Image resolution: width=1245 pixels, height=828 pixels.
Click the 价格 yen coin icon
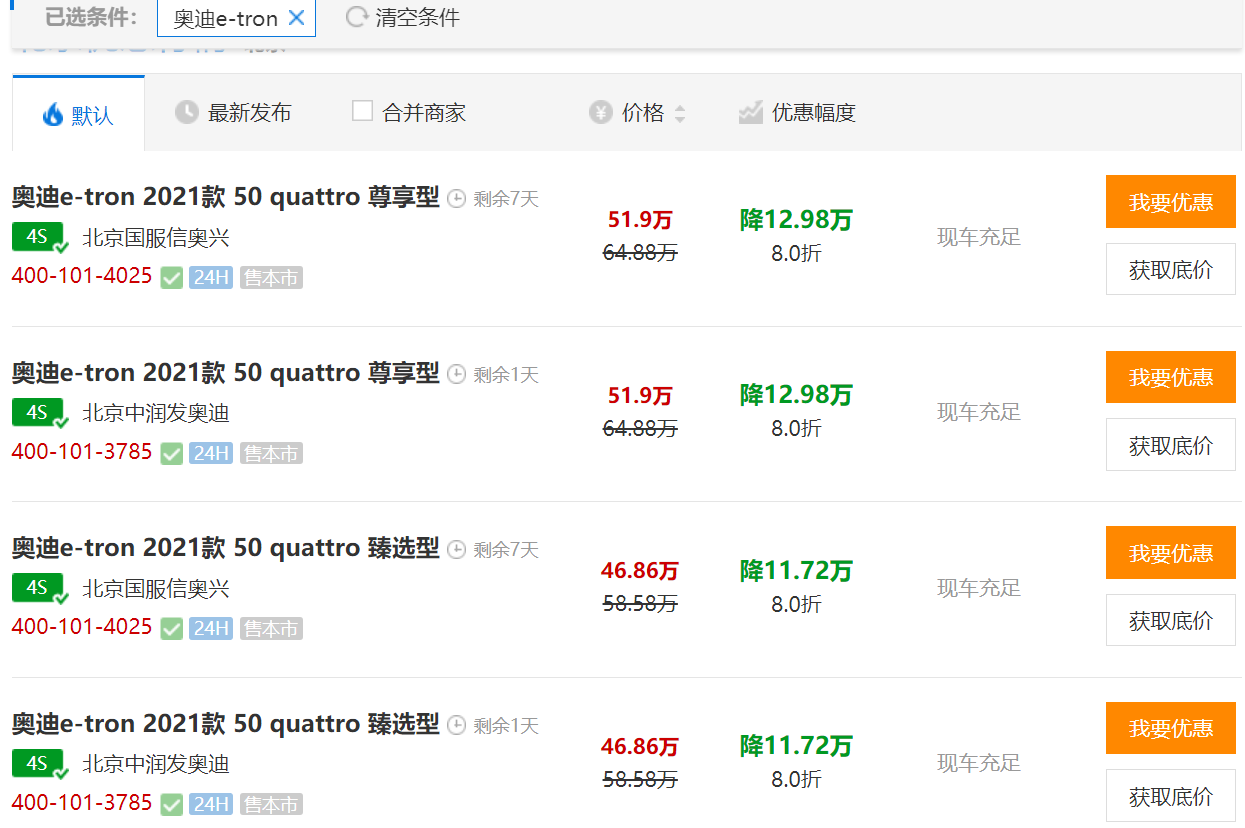click(x=600, y=113)
